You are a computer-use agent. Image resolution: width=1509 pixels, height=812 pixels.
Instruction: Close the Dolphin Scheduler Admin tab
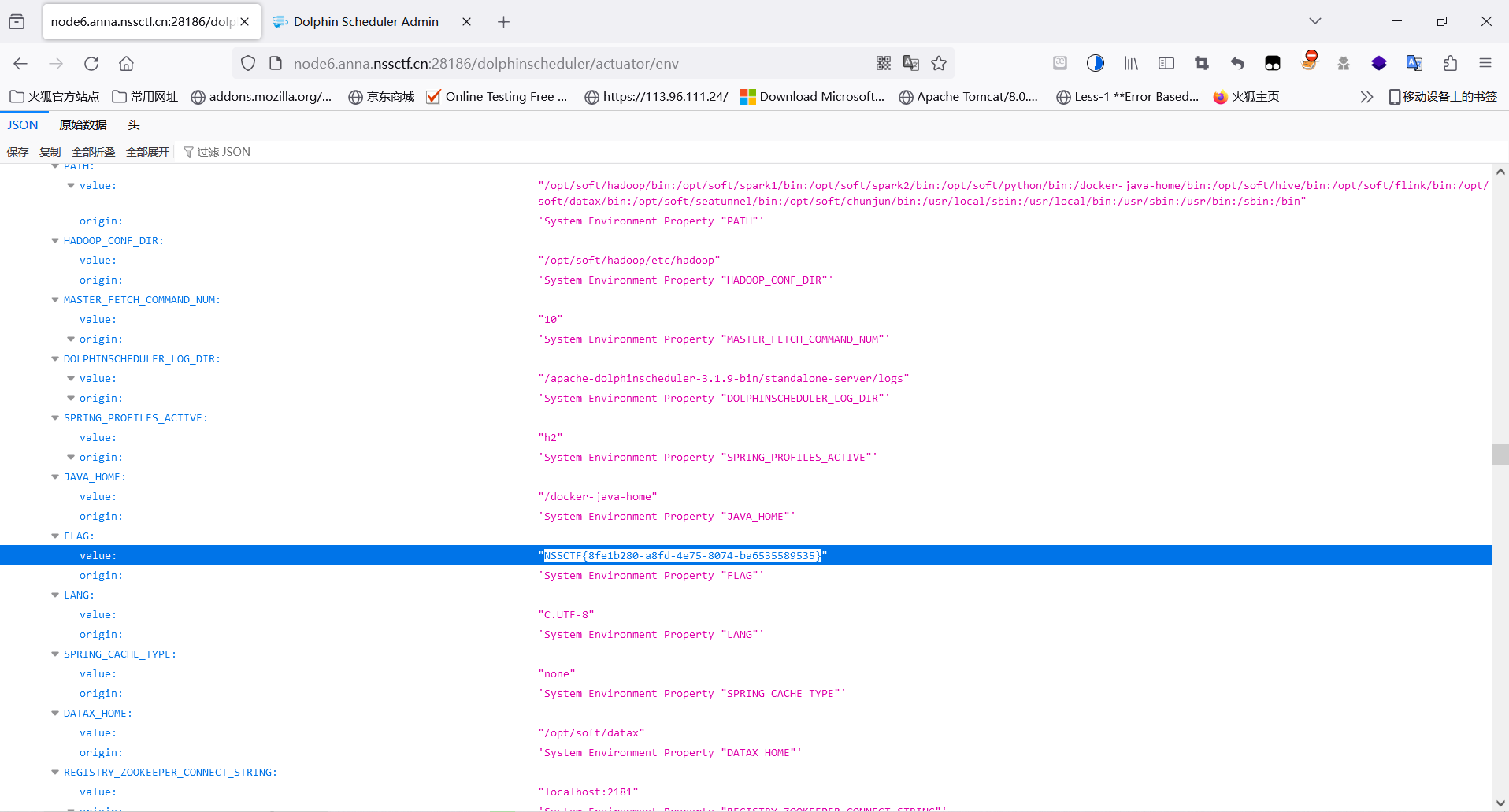point(466,22)
